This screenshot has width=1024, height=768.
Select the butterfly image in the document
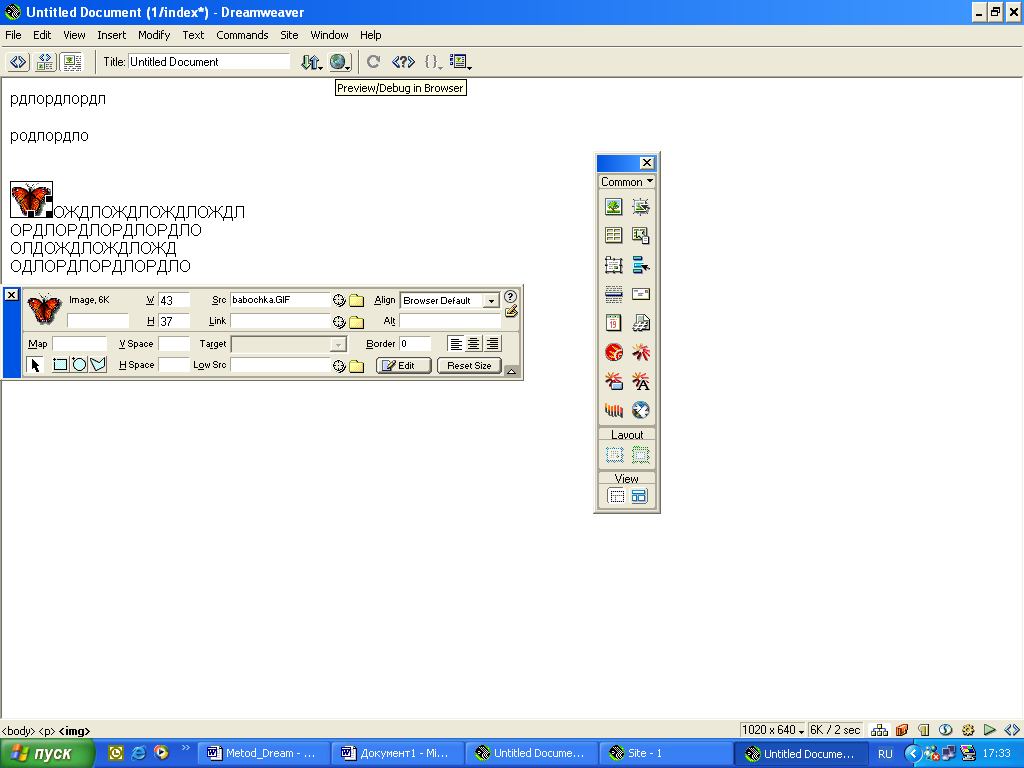point(31,199)
